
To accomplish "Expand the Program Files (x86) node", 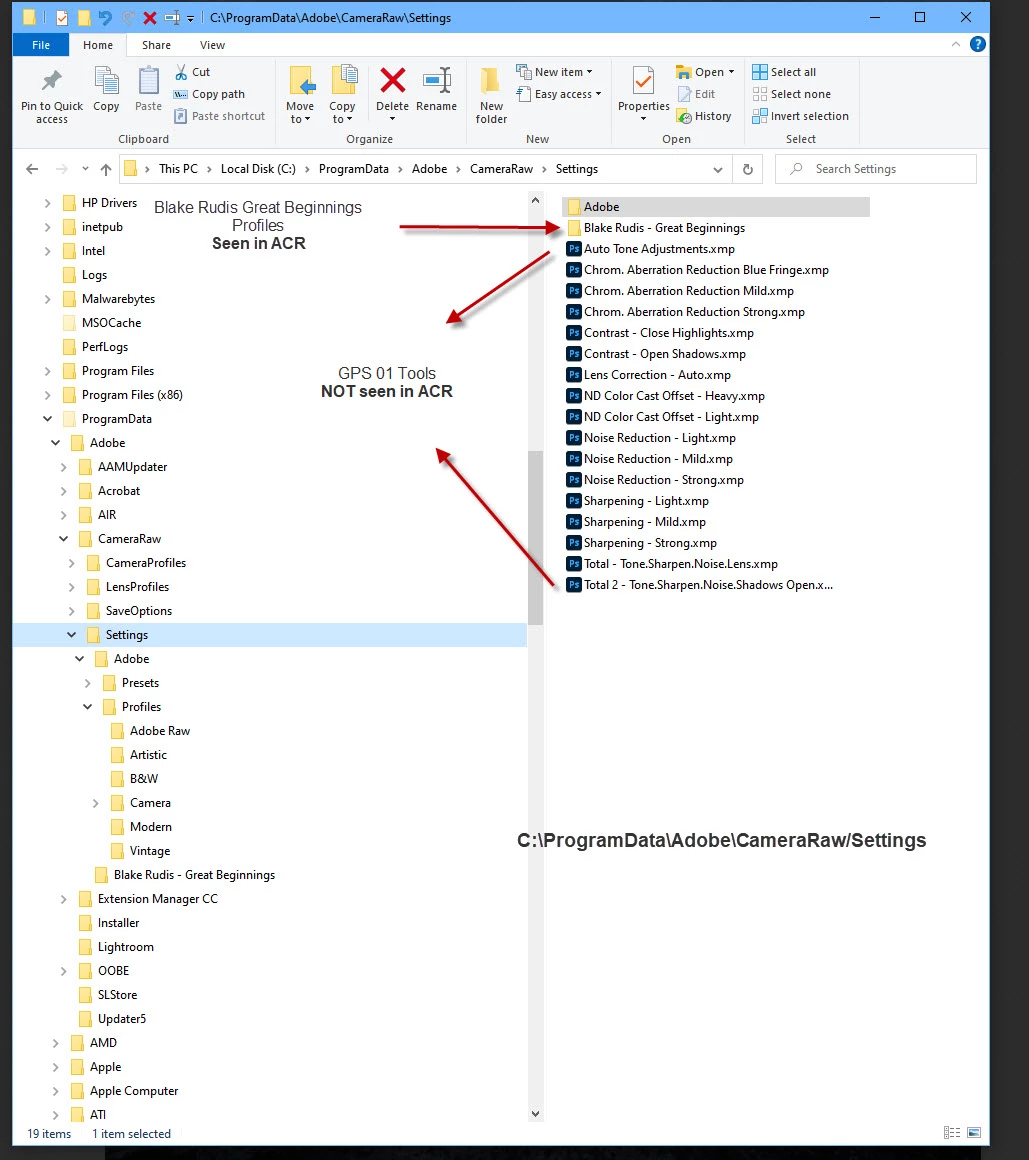I will (x=47, y=395).
